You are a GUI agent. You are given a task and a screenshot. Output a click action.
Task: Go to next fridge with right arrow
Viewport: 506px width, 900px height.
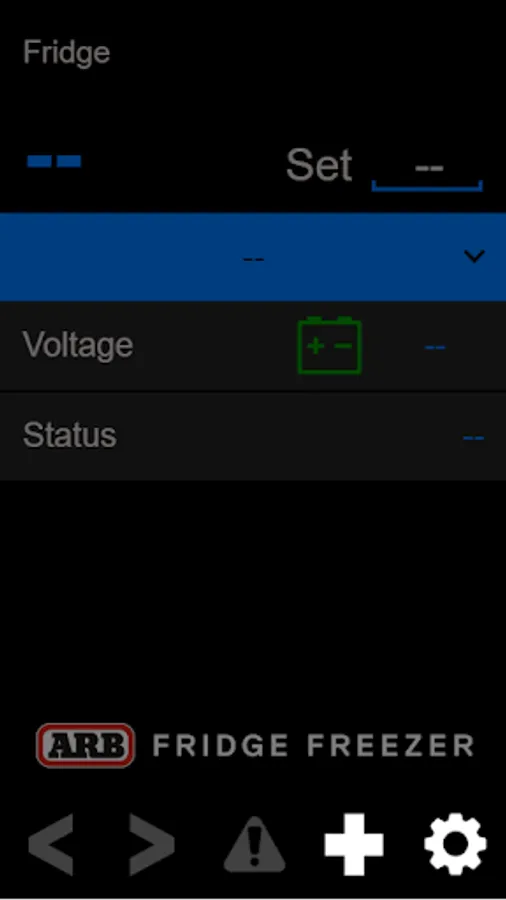[151, 844]
